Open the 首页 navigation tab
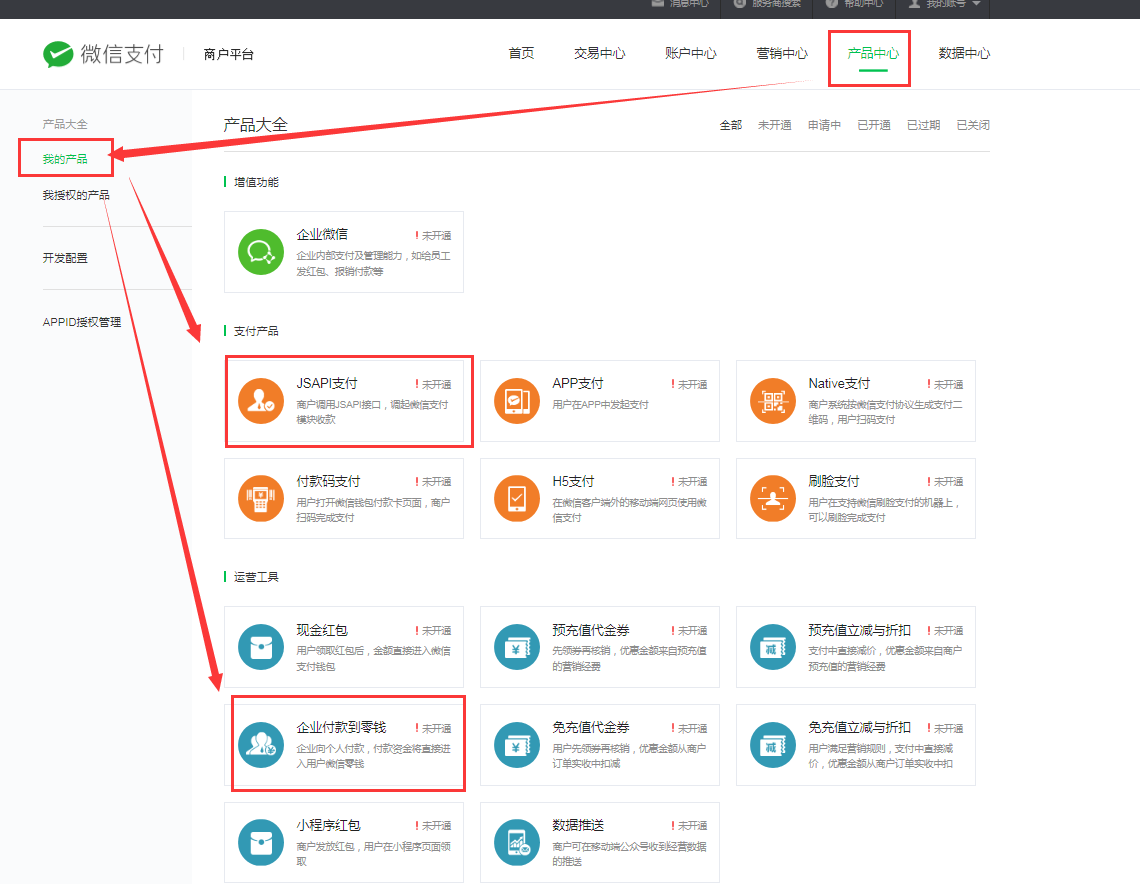Screen dimensions: 1140x884 tap(521, 53)
